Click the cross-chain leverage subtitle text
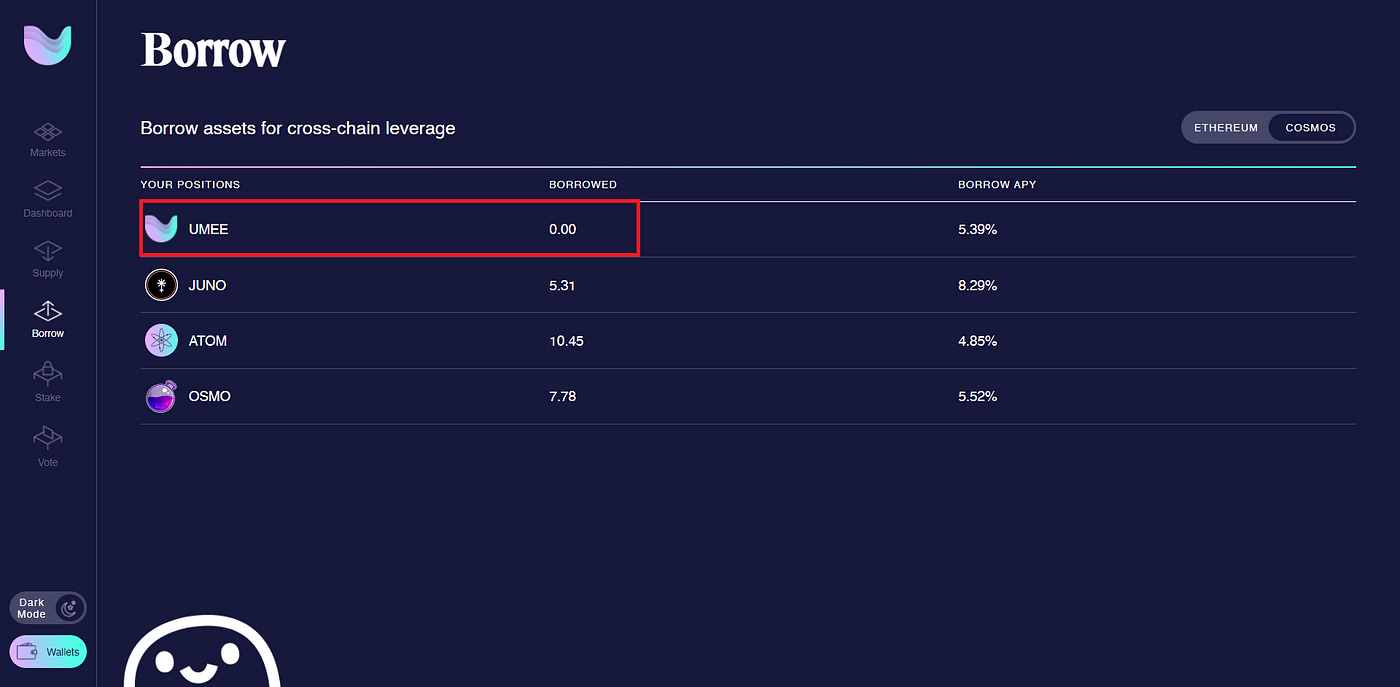The image size is (1400, 687). point(298,128)
